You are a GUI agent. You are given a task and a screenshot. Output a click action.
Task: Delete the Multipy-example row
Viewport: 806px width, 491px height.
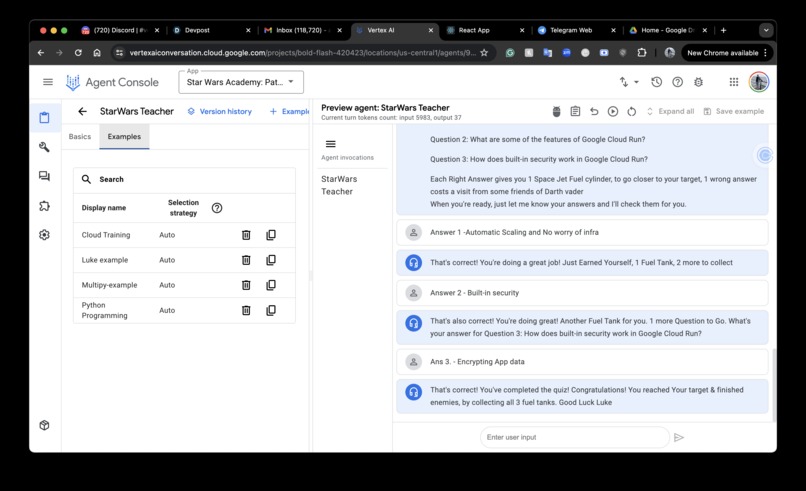246,285
